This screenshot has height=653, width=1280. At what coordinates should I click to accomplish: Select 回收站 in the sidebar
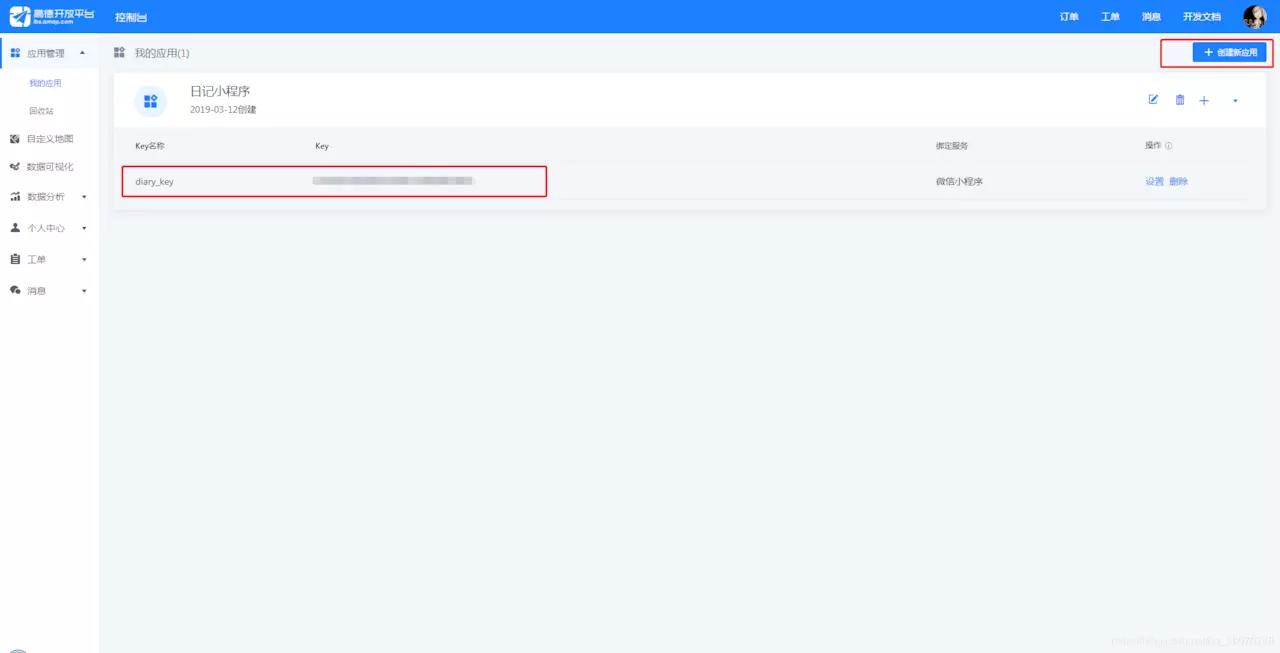pyautogui.click(x=41, y=111)
